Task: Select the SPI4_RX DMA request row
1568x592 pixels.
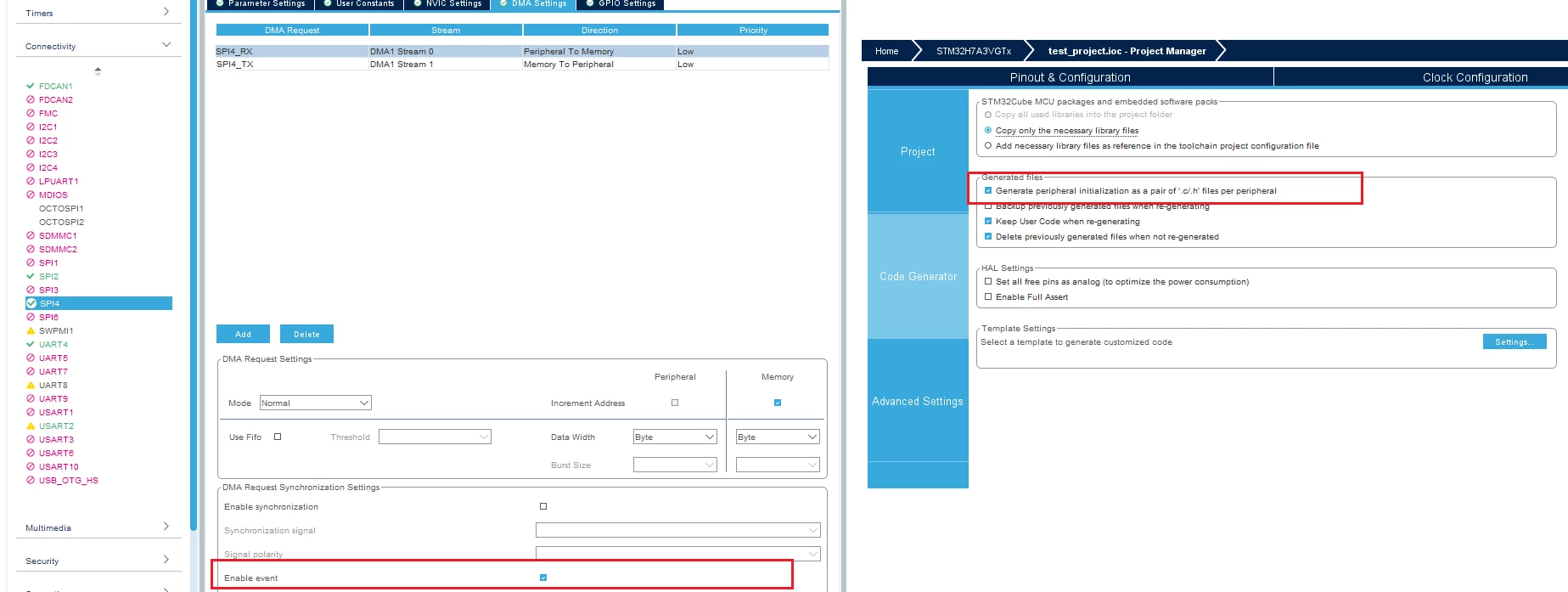Action: 522,51
